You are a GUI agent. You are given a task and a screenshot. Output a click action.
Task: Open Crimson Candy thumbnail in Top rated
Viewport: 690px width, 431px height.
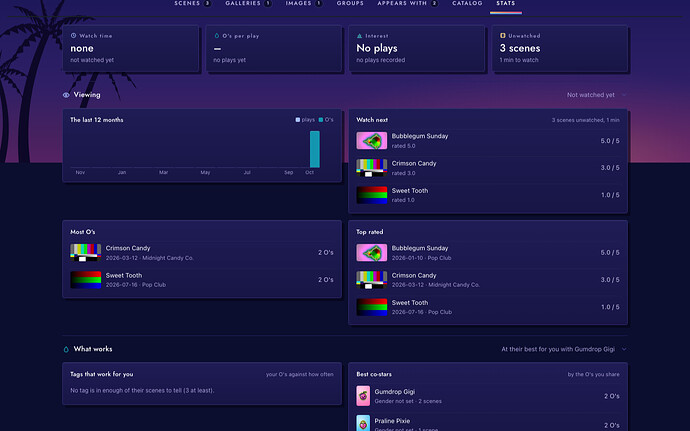pos(371,280)
